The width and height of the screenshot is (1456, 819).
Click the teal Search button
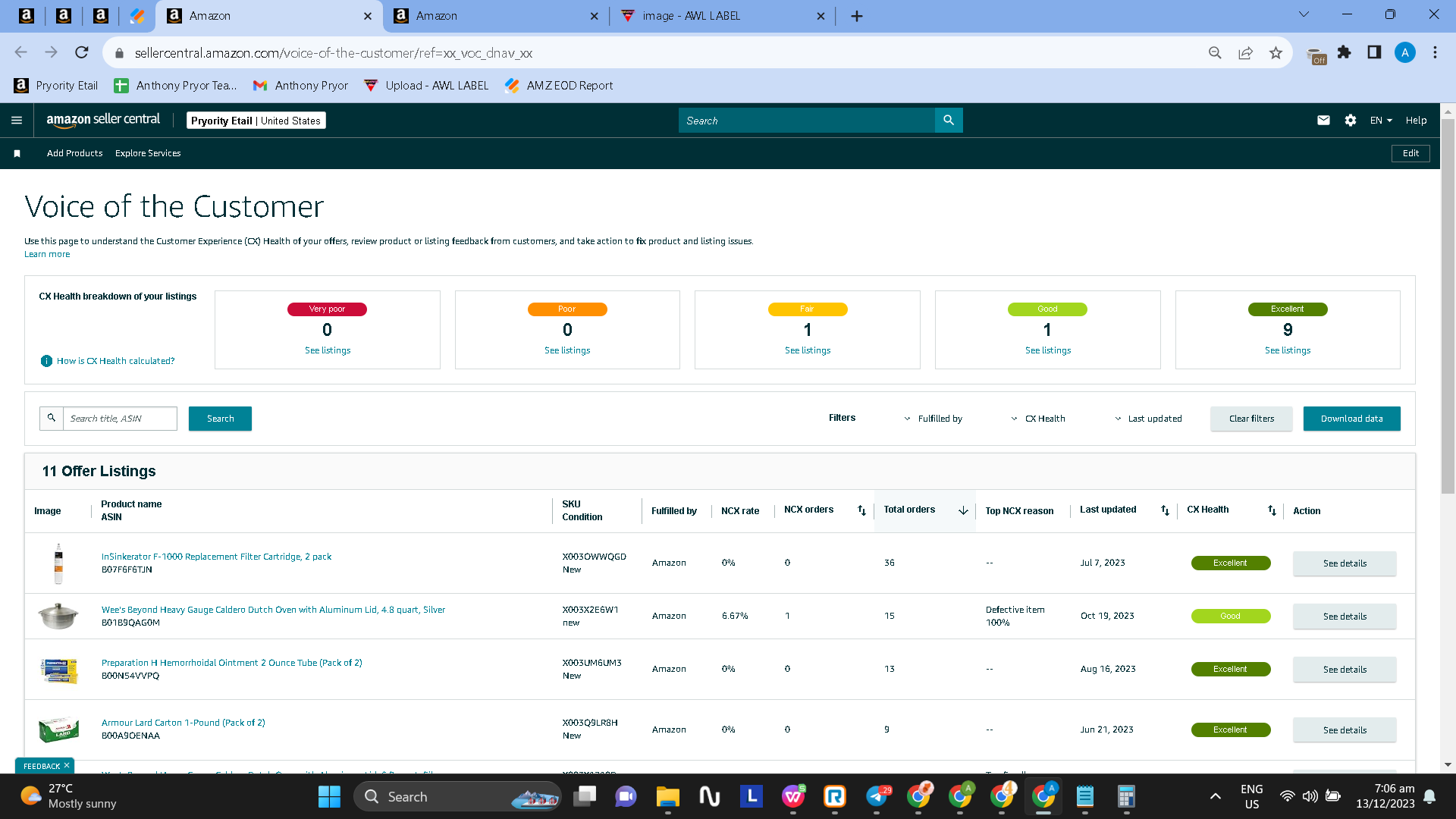click(220, 419)
